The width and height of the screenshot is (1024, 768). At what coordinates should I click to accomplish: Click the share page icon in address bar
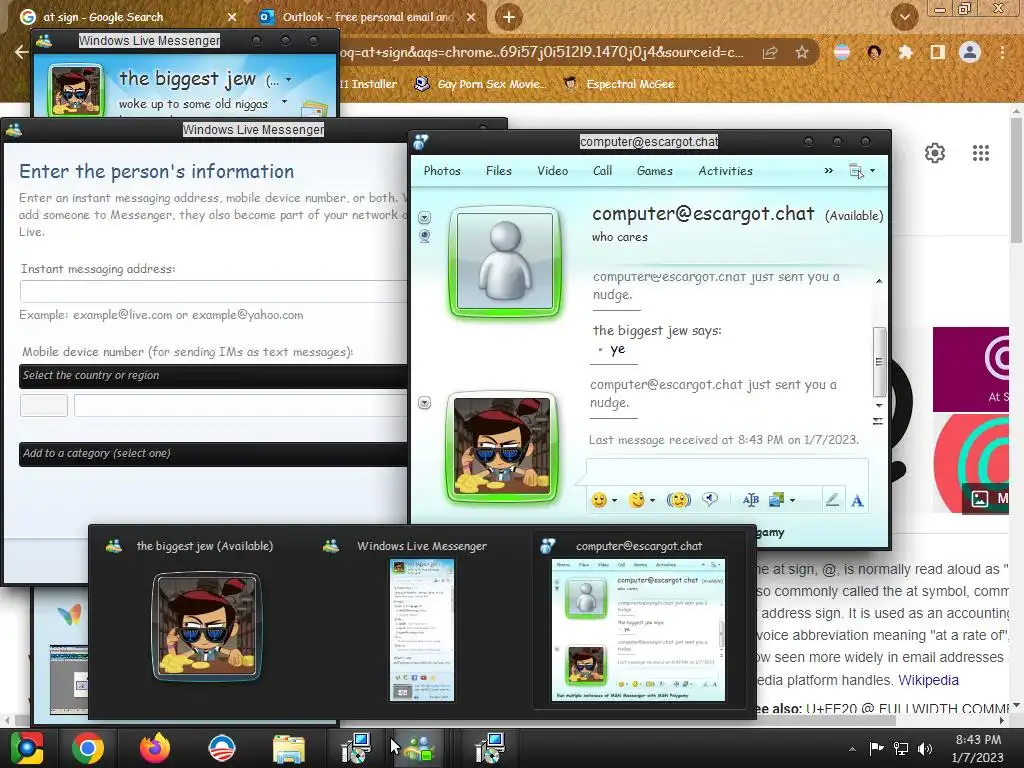click(x=770, y=52)
